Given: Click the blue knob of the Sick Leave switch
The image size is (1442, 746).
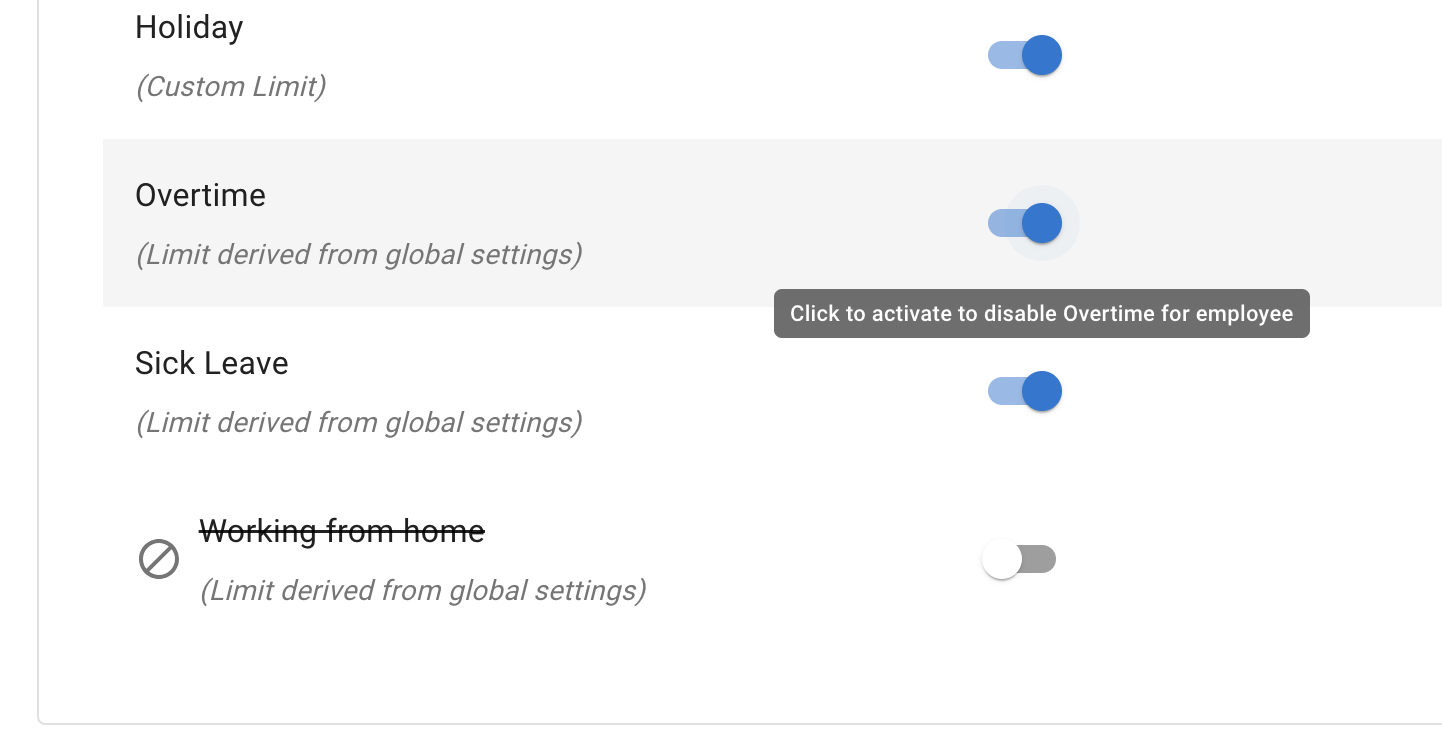Looking at the screenshot, I should coord(1042,391).
